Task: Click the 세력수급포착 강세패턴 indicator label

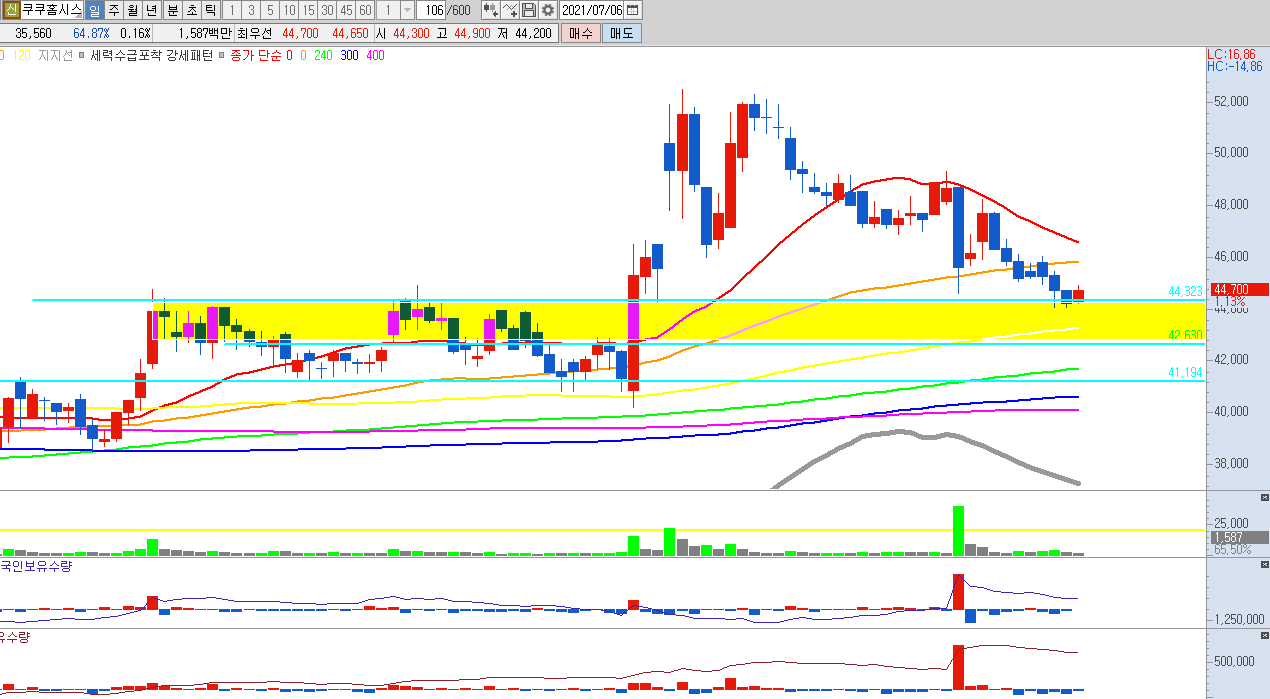Action: point(151,56)
